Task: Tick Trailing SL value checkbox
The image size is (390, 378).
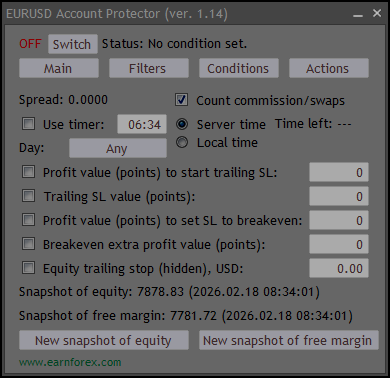Action: pos(28,196)
